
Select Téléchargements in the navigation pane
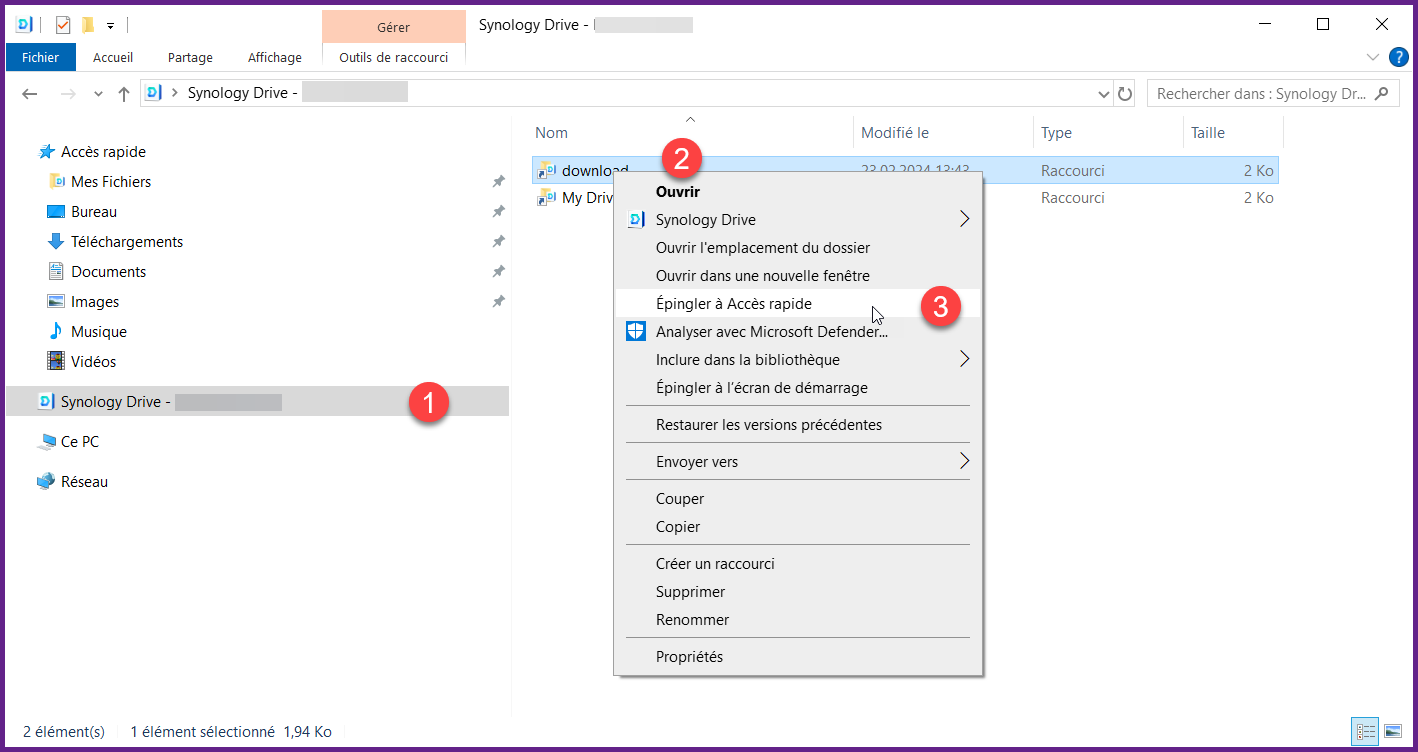(127, 242)
